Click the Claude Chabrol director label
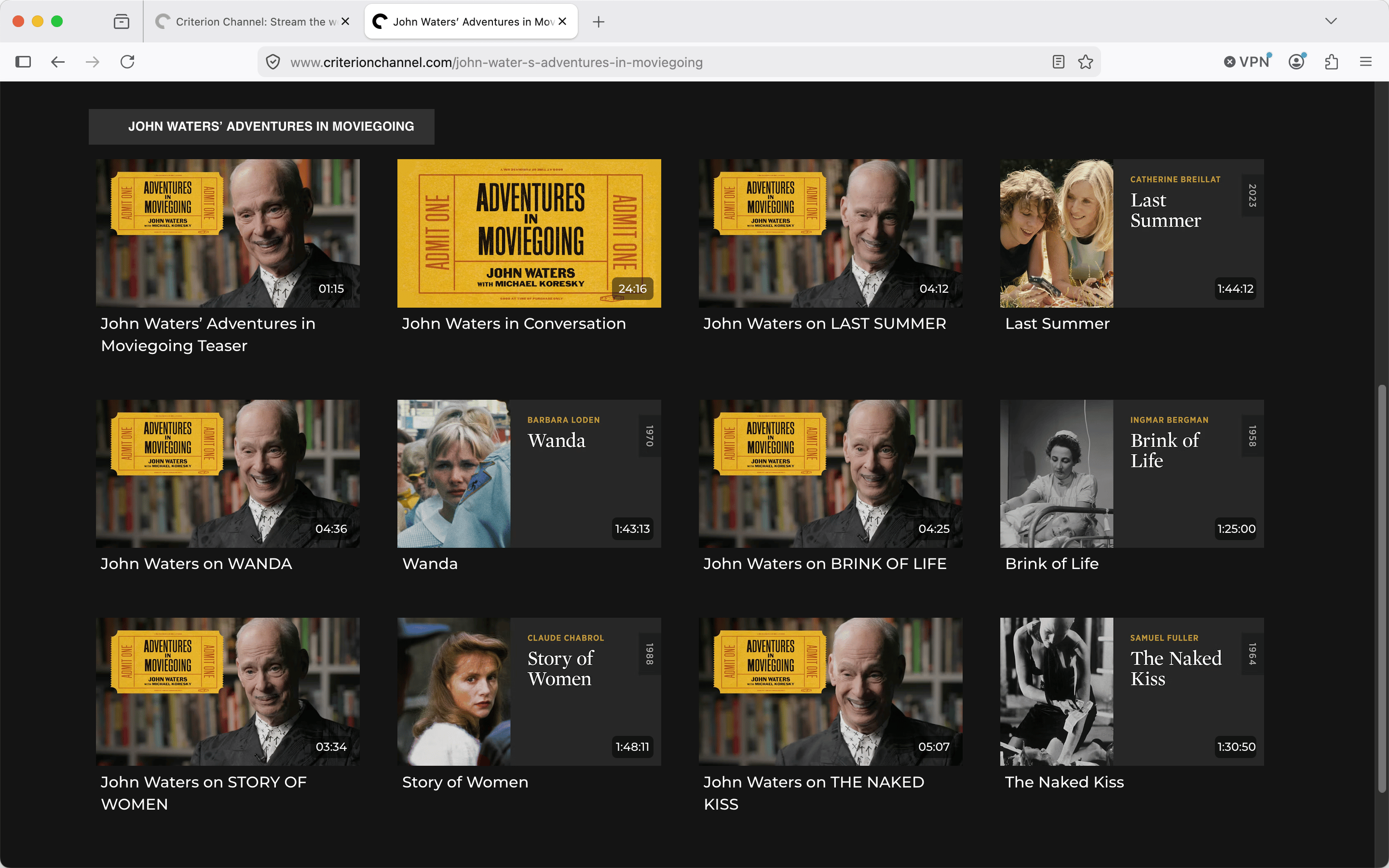 pos(565,638)
